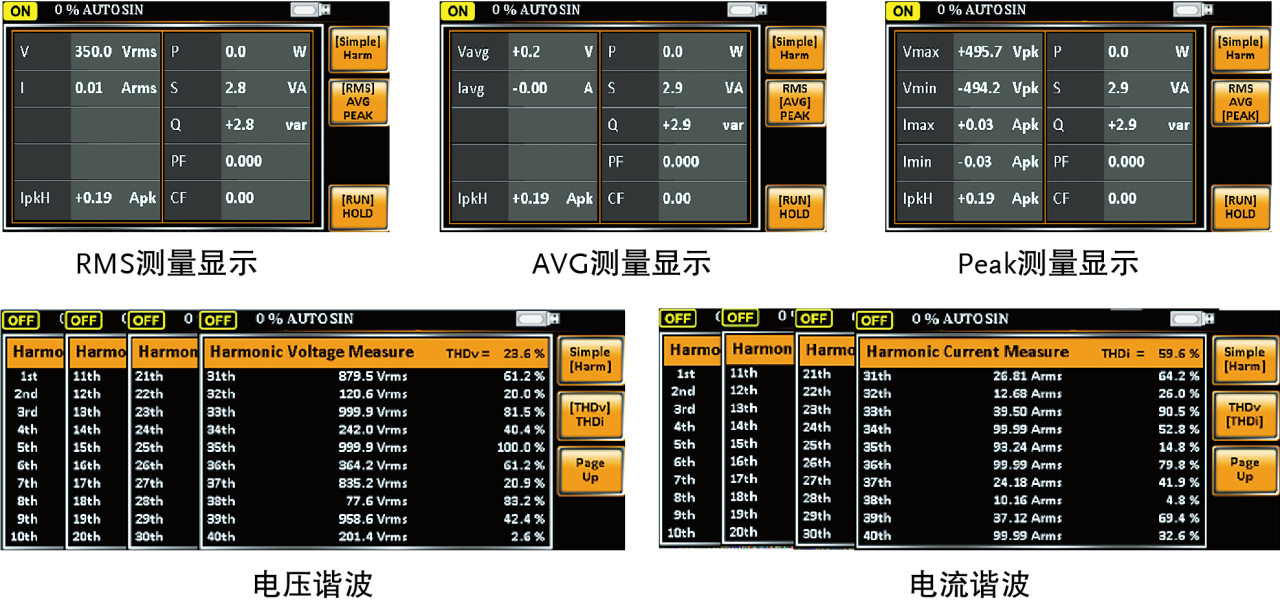Select the 39th row 37.12 Arms
Screen dimensions: 1280x602
tap(1031, 518)
